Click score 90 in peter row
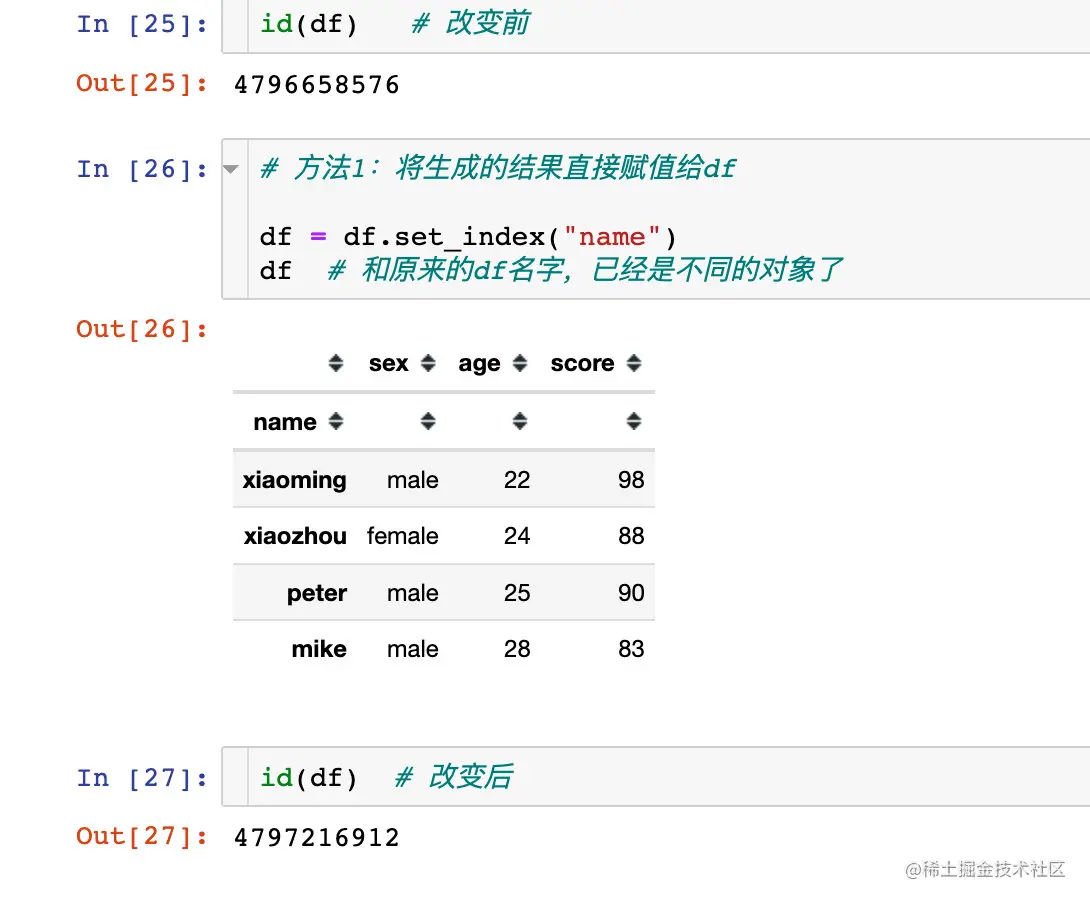This screenshot has width=1090, height=904. coord(631,593)
